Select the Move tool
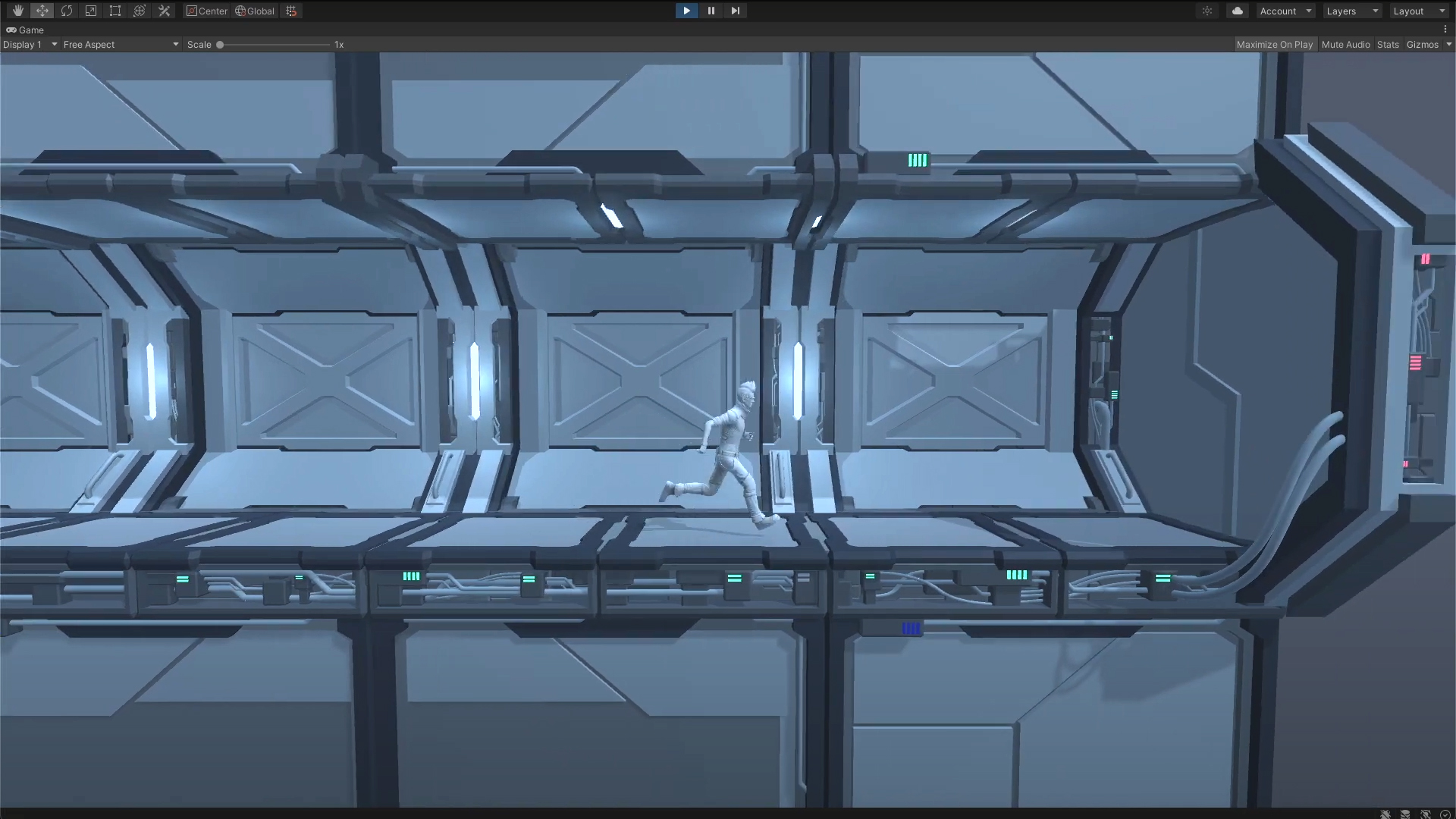Viewport: 1456px width, 819px height. 42,11
